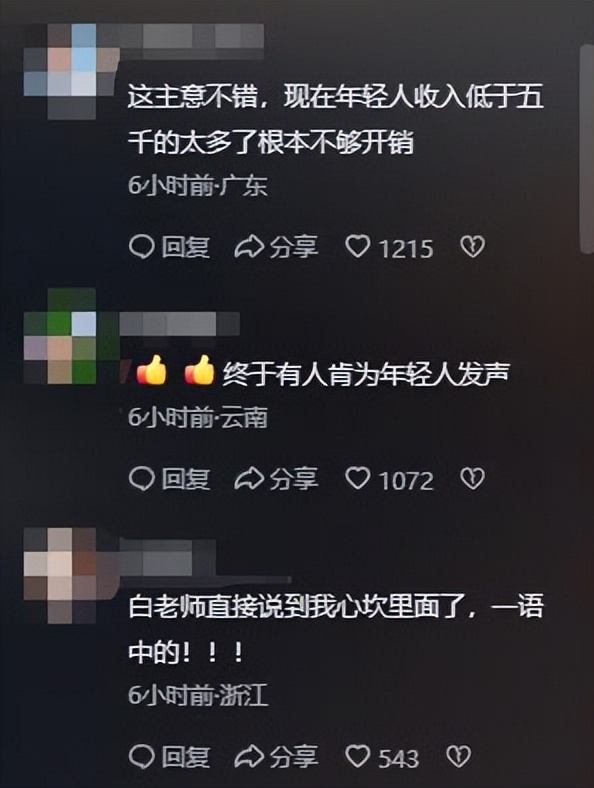Like the Zhejiang comment with 543 likes
Image resolution: width=594 pixels, height=788 pixels.
click(x=382, y=757)
